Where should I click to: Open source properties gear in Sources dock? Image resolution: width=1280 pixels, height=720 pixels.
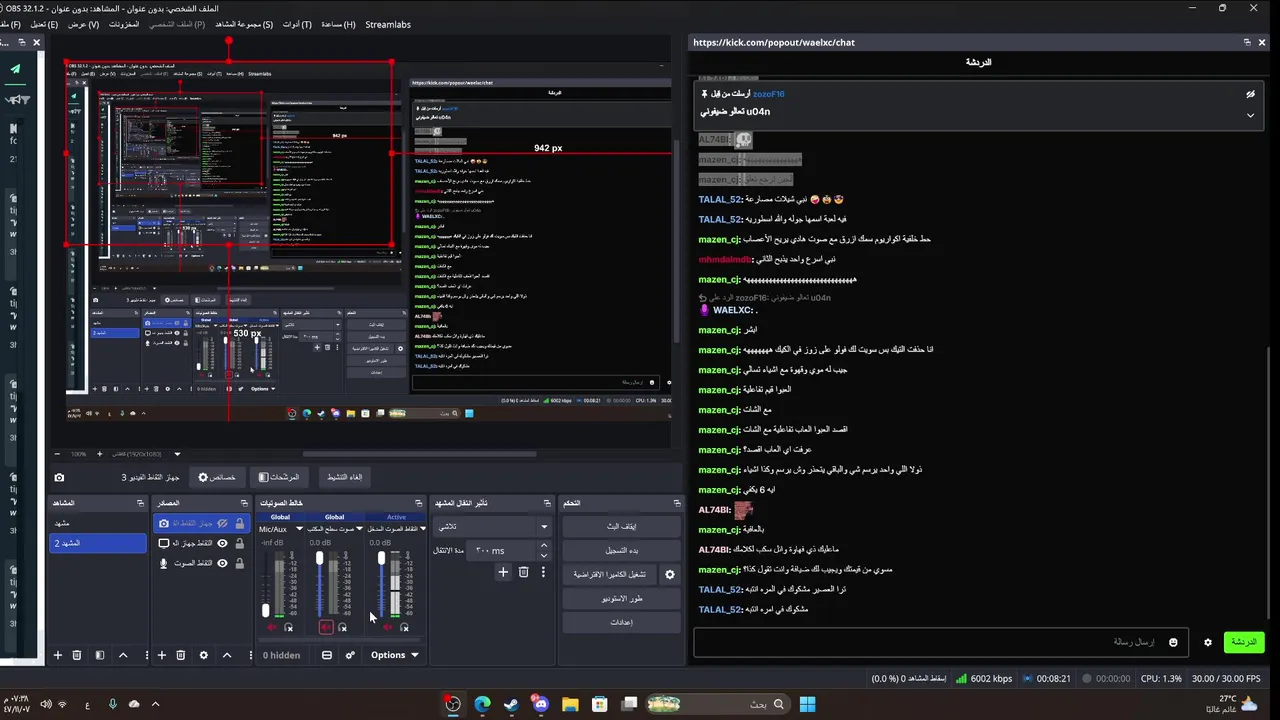tap(204, 655)
